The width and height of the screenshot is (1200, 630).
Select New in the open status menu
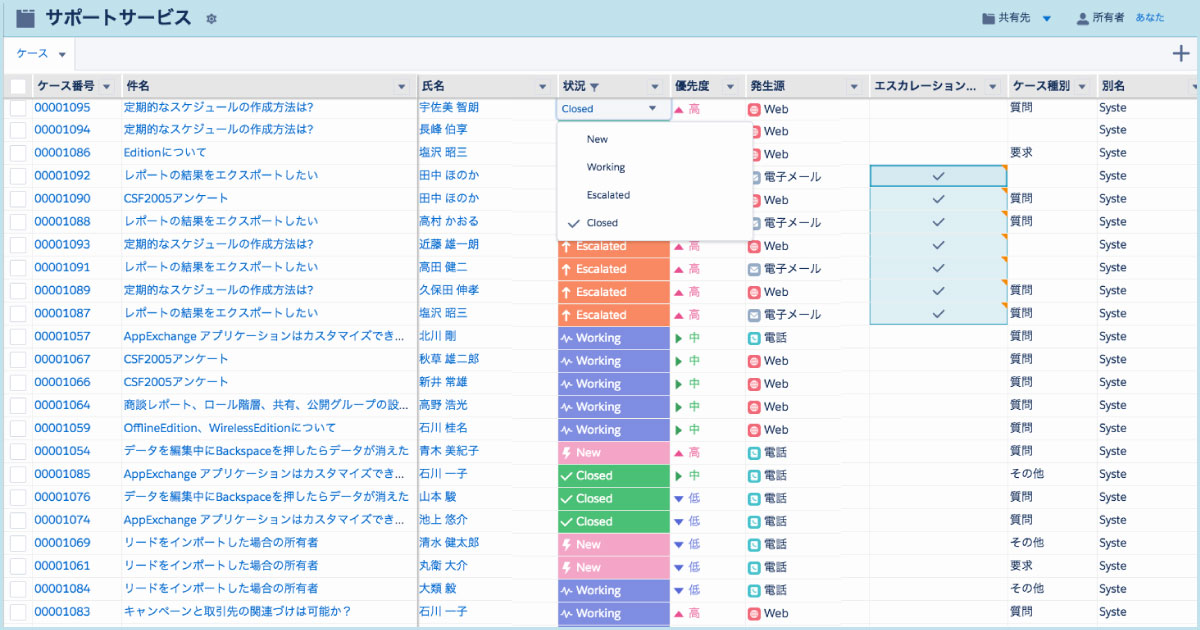point(596,139)
